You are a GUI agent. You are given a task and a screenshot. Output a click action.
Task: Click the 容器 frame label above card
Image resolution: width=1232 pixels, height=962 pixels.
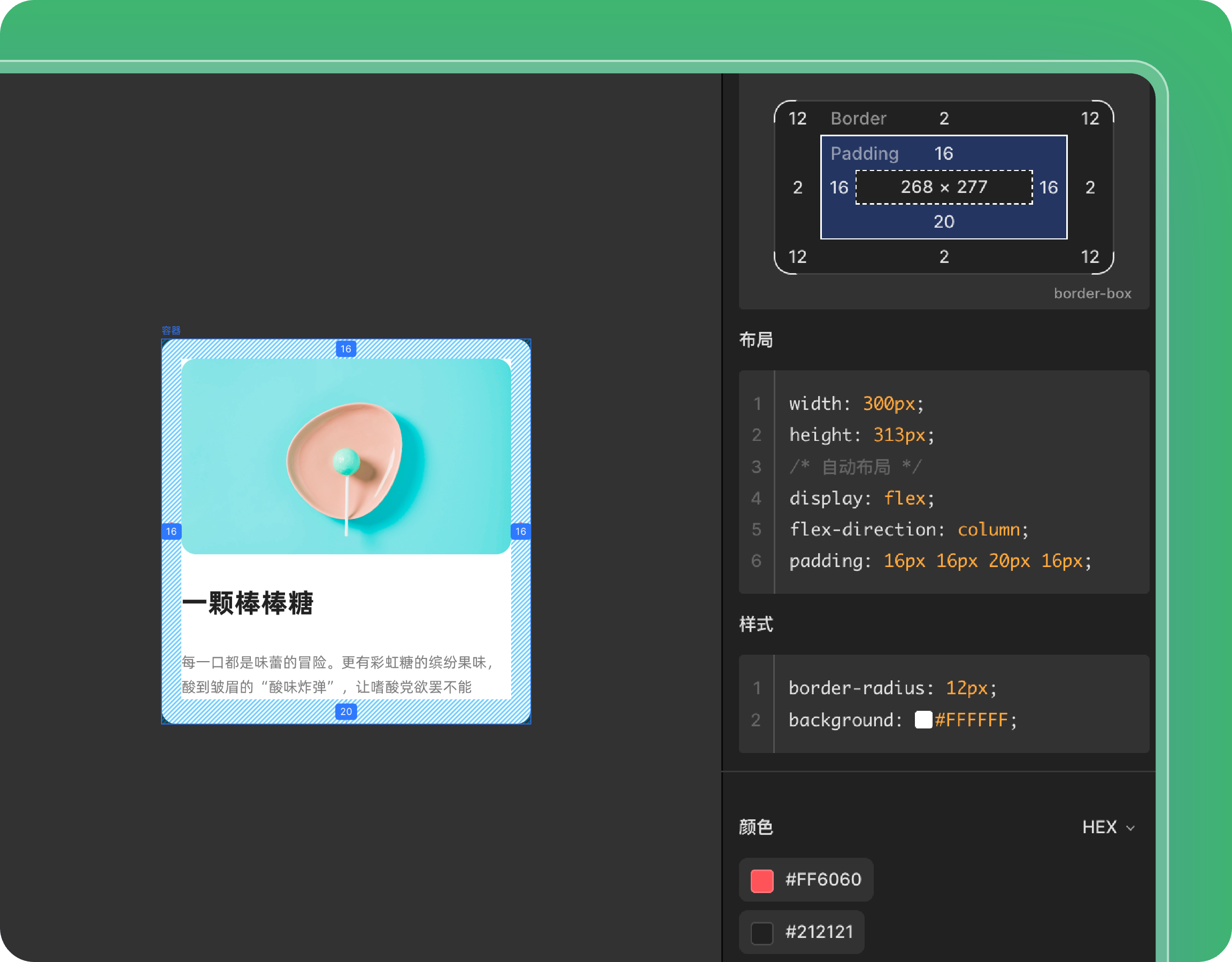(171, 330)
